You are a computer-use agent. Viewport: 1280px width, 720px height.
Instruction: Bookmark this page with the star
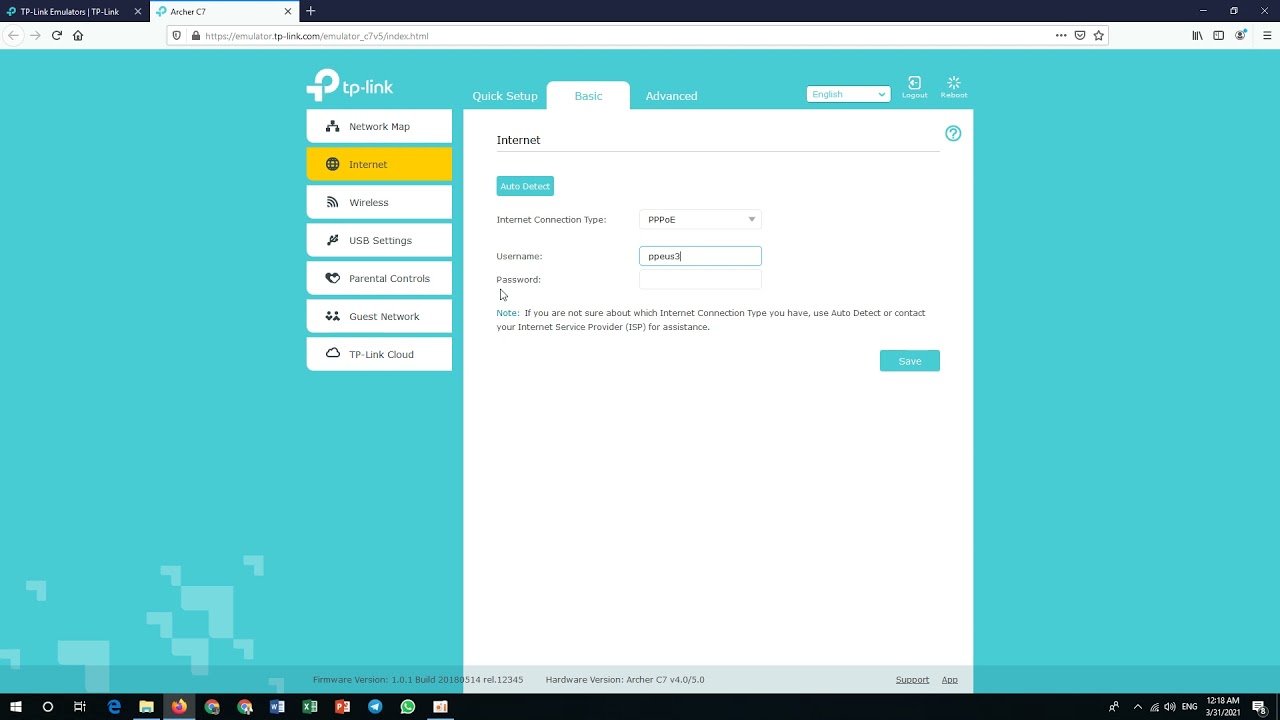[x=1098, y=35]
